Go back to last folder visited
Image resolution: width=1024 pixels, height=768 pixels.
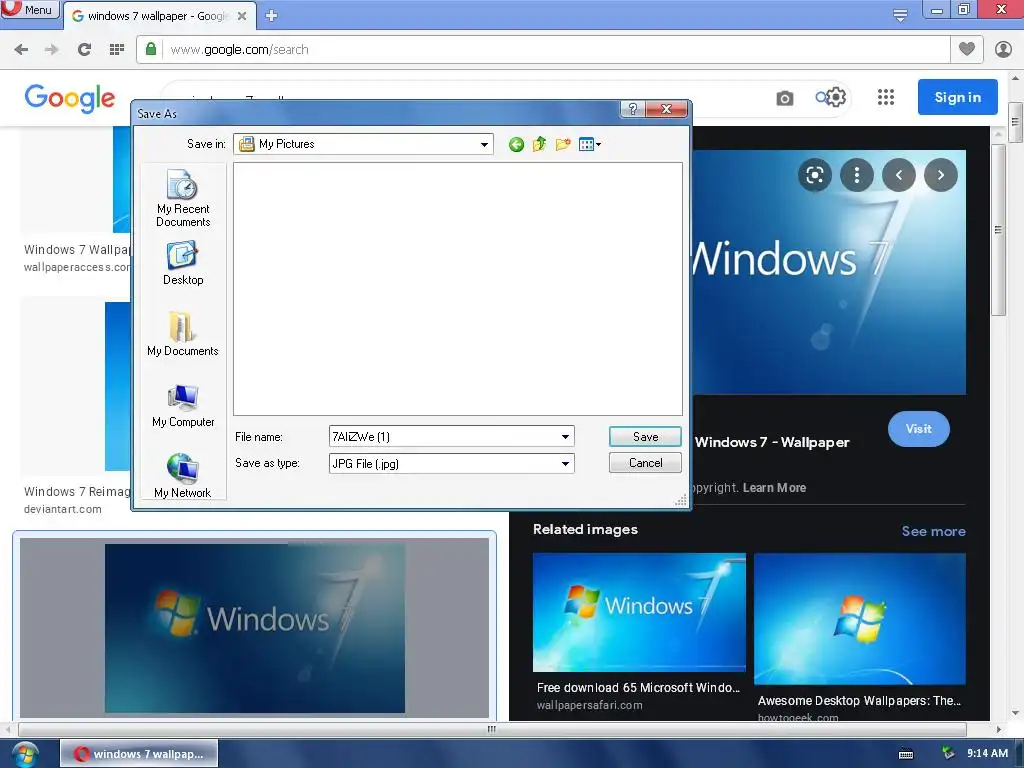coord(516,144)
